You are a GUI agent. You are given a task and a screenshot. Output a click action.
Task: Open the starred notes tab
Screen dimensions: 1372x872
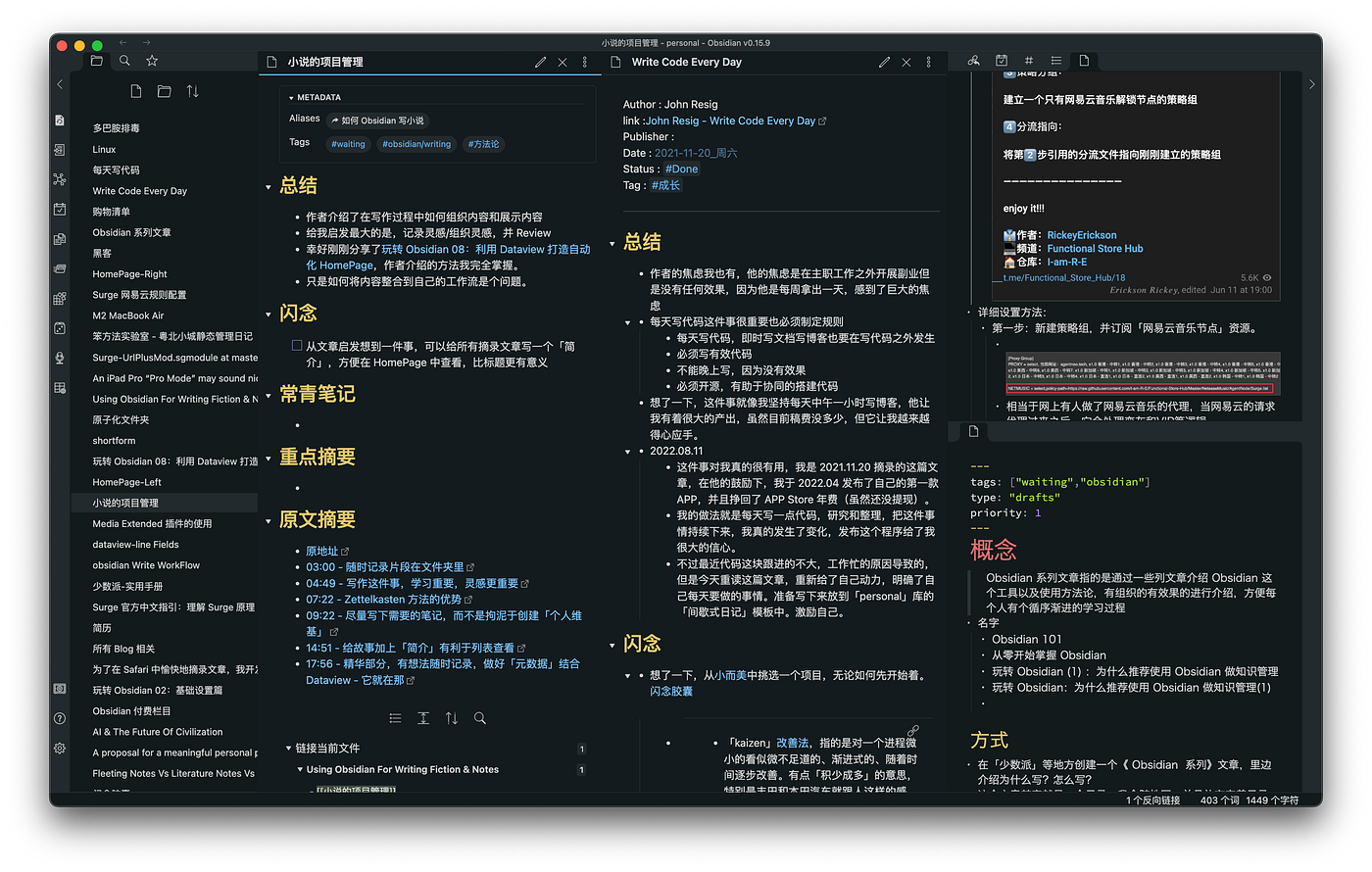click(x=152, y=61)
